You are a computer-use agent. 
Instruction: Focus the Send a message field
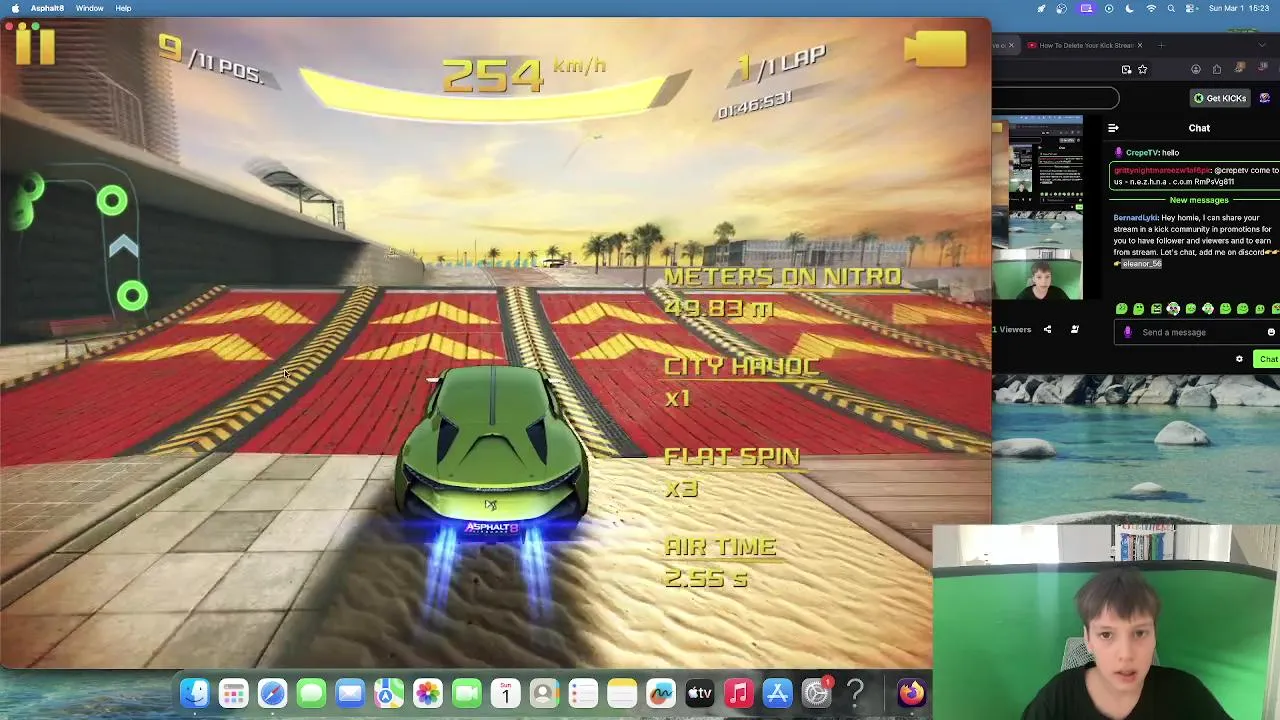coord(1196,332)
